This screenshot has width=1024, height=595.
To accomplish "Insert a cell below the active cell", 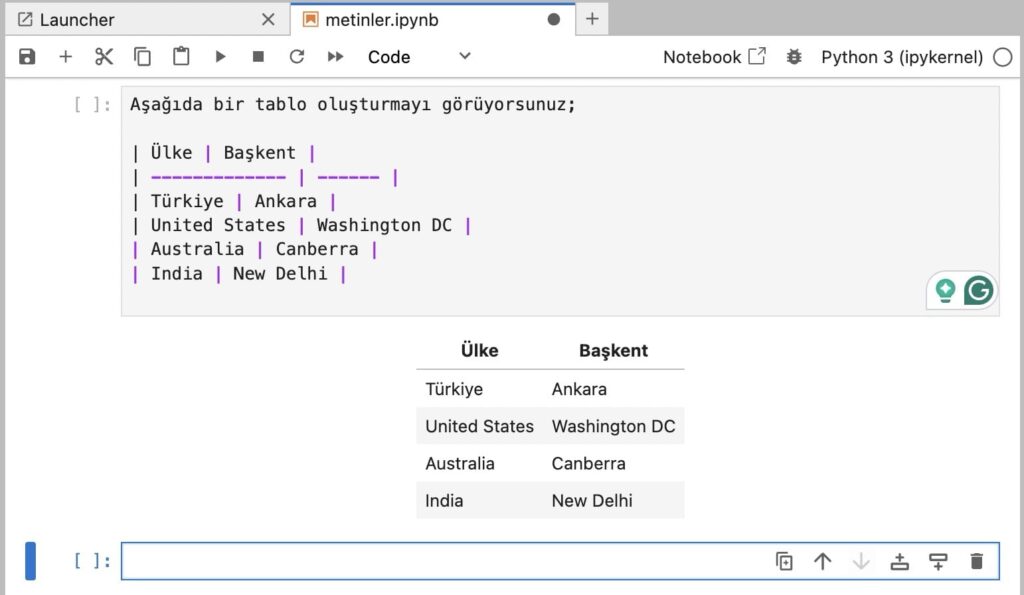I will [x=938, y=561].
